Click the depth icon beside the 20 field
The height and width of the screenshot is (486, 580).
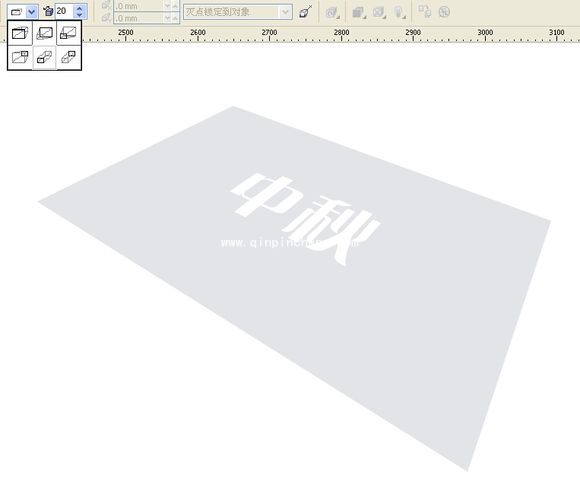point(48,11)
